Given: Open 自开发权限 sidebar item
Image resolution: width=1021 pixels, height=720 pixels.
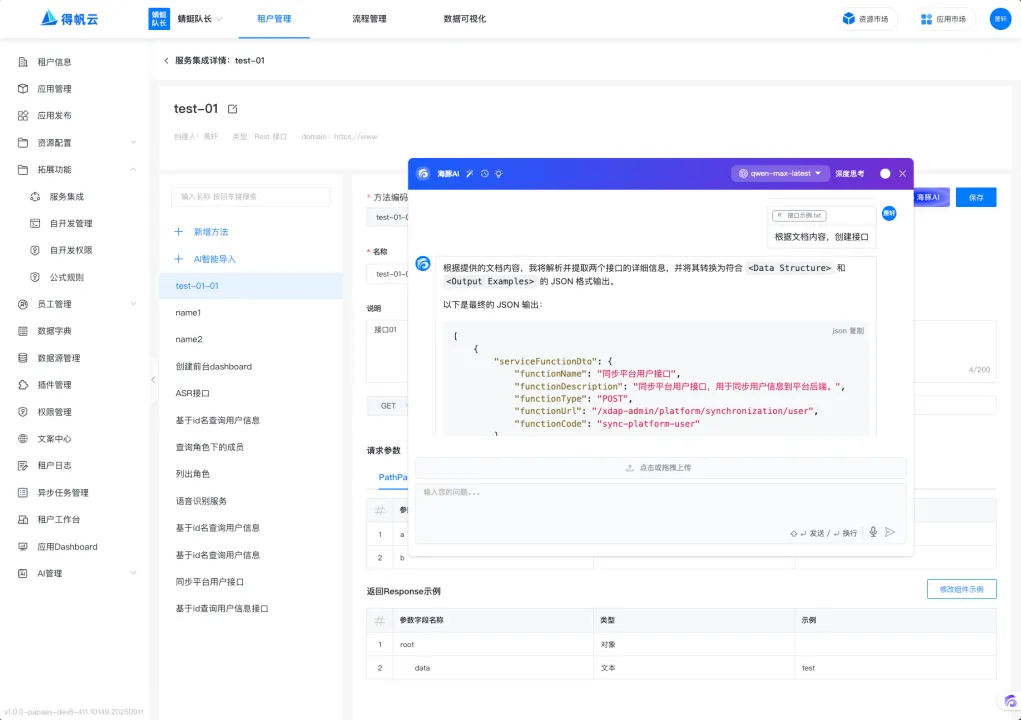Looking at the screenshot, I should [71, 250].
